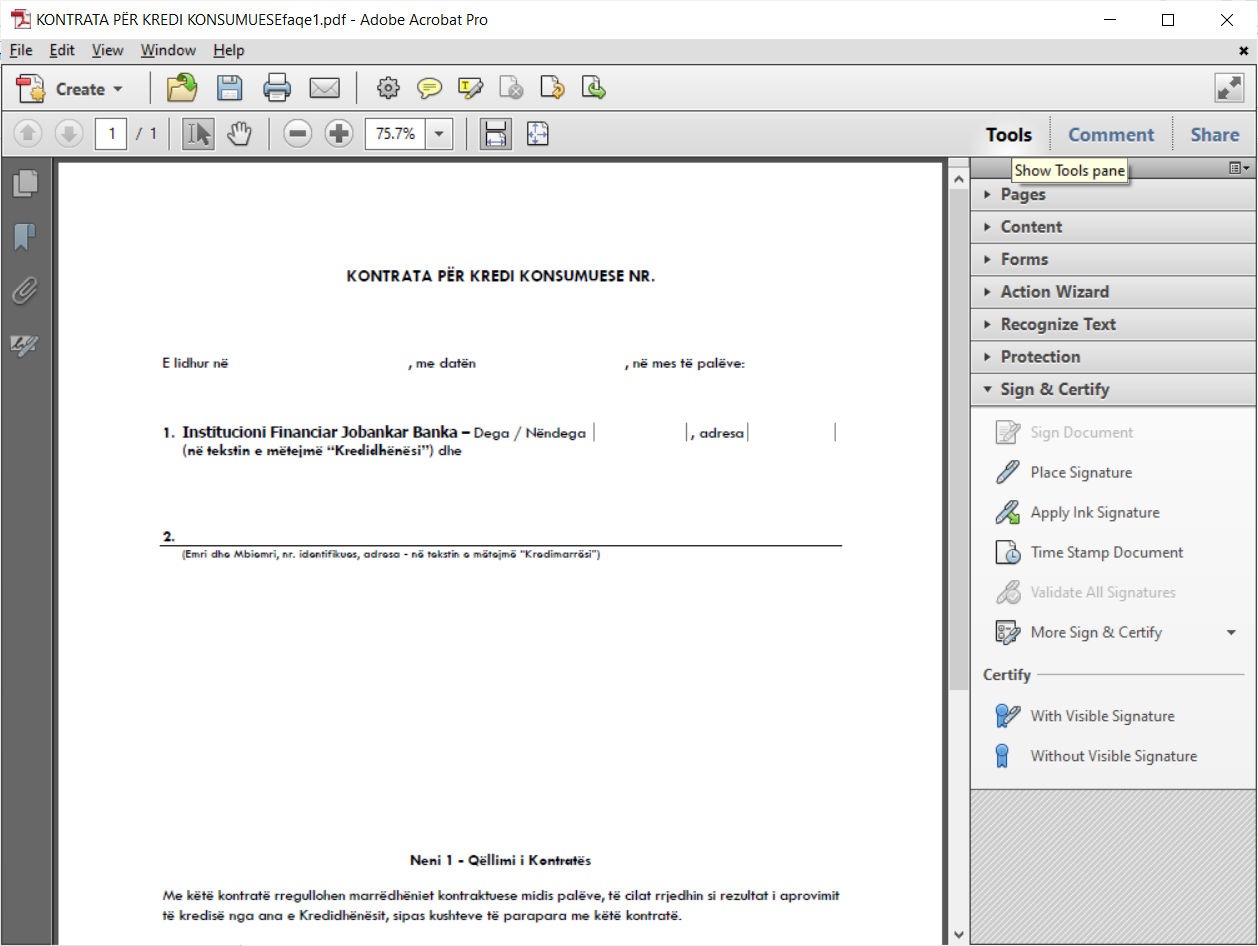Open the tools pane options menu icon

coord(1240,168)
